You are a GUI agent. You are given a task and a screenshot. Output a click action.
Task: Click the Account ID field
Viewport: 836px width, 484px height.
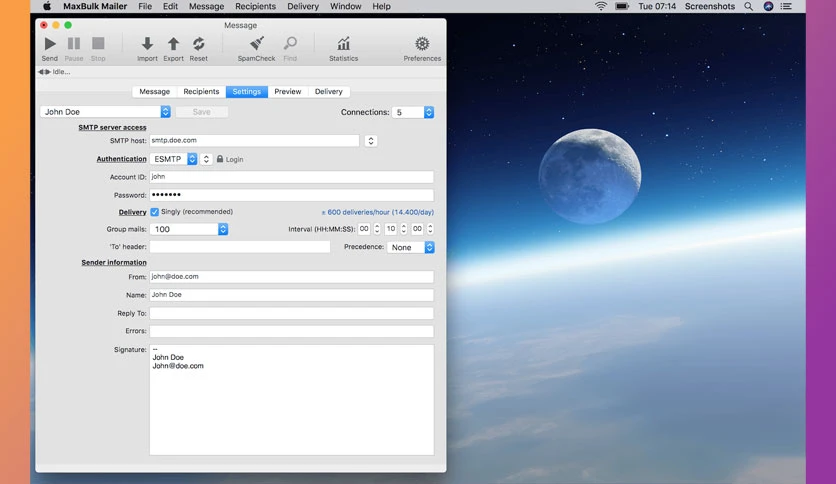(292, 177)
